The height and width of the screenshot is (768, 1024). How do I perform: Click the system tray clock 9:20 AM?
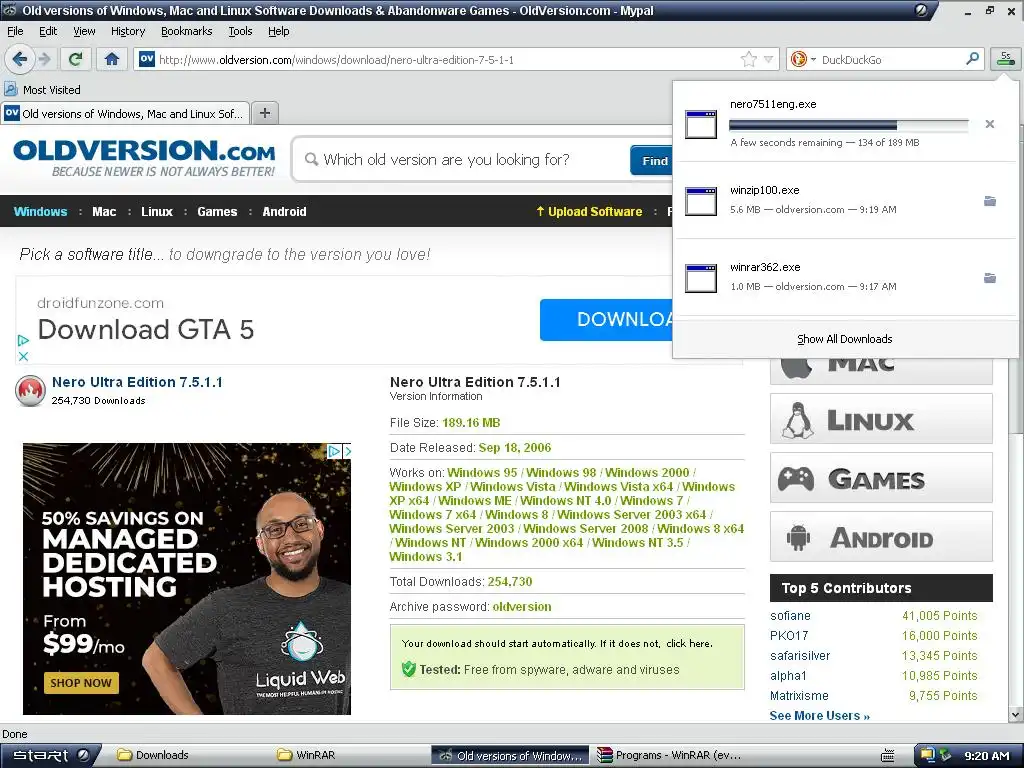tap(987, 756)
